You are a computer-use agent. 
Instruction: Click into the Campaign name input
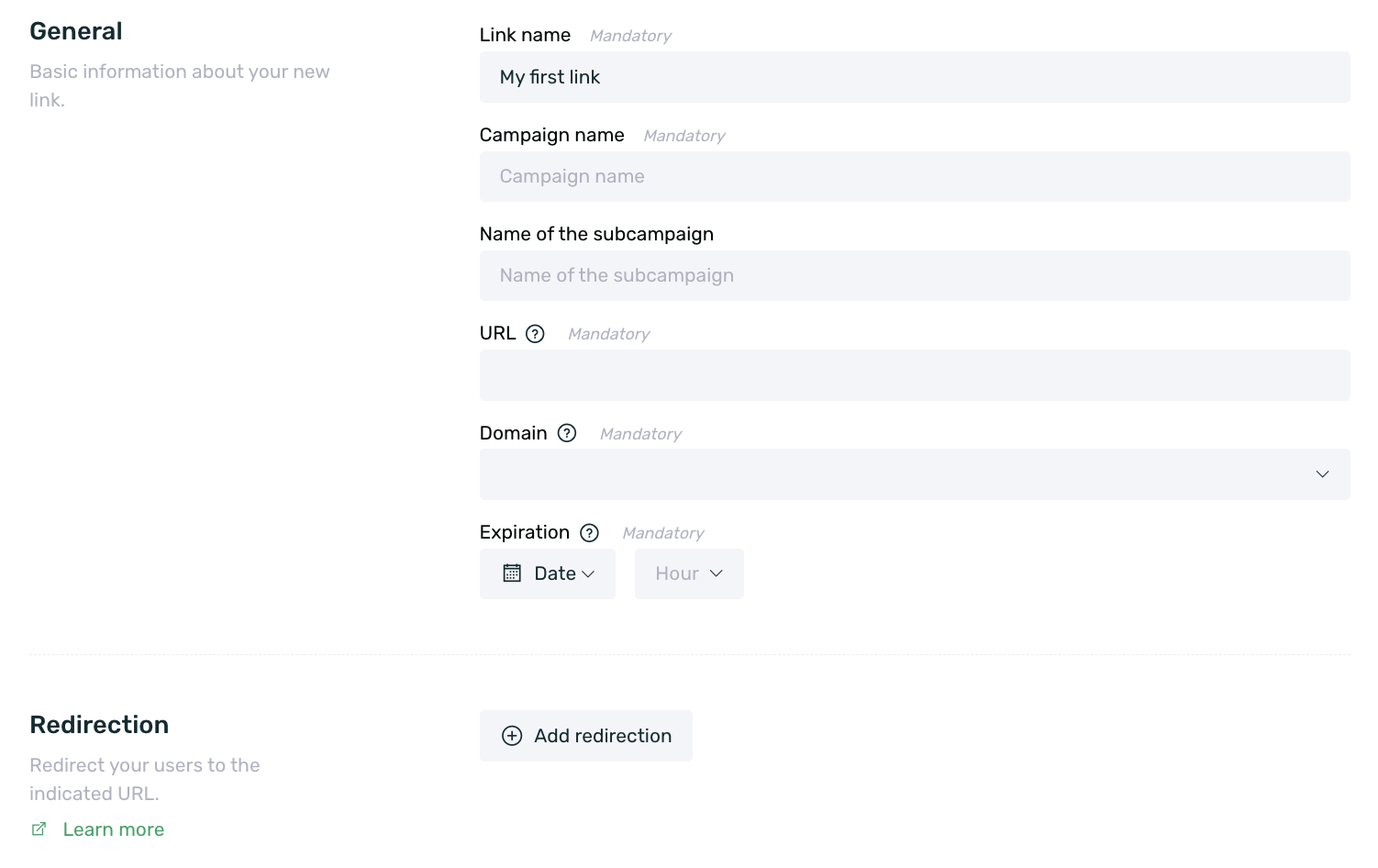(x=915, y=176)
